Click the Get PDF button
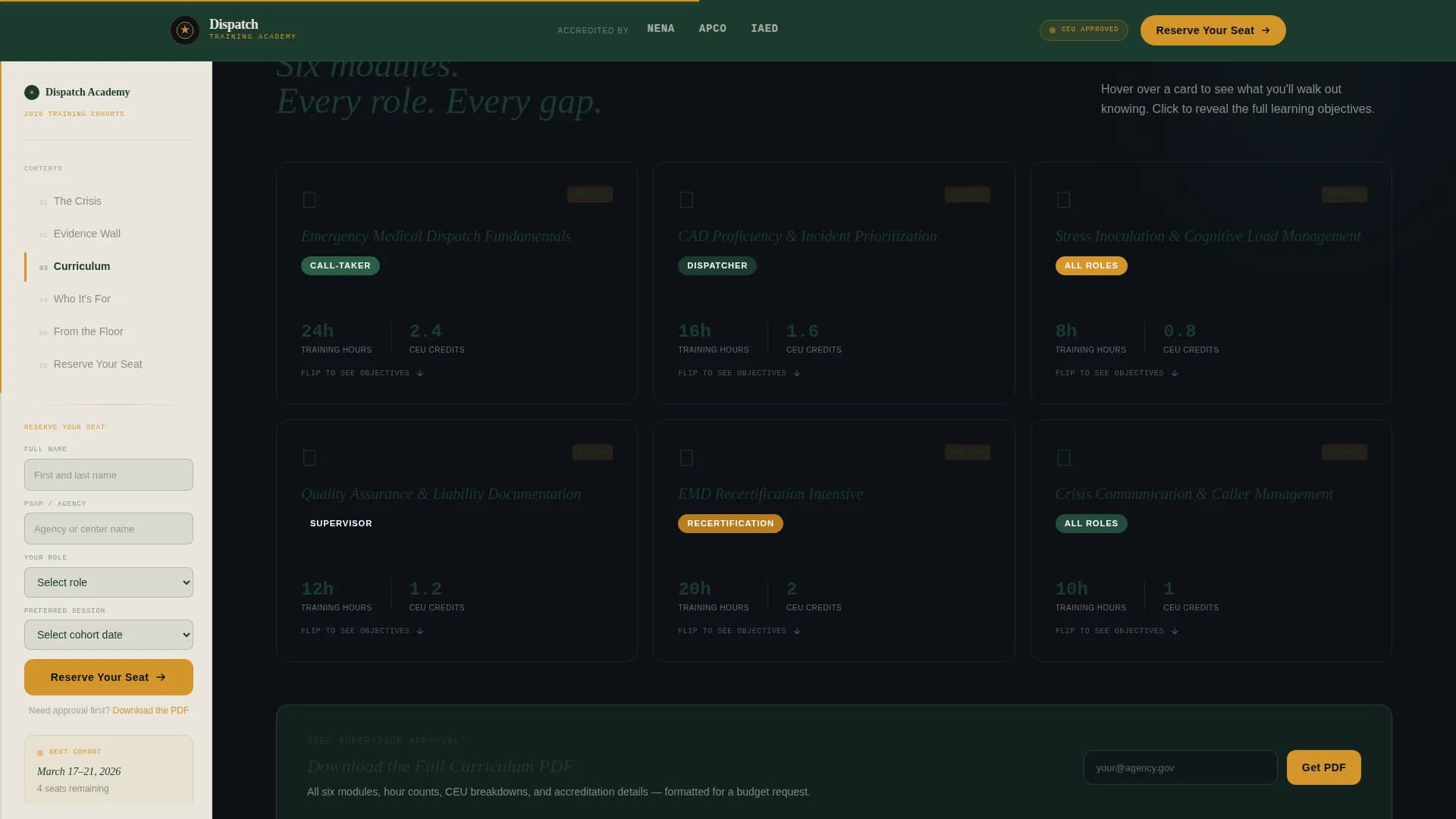The height and width of the screenshot is (819, 1456). tap(1323, 767)
